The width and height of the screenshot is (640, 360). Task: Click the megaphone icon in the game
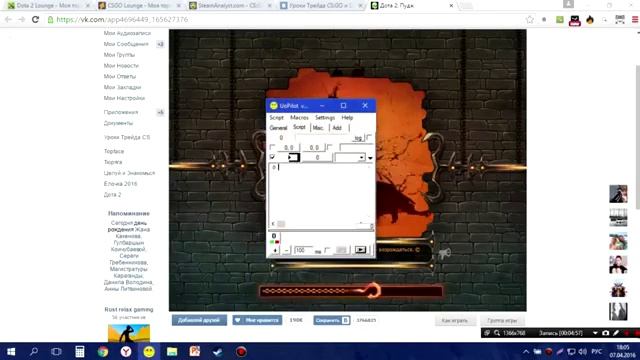(x=444, y=253)
